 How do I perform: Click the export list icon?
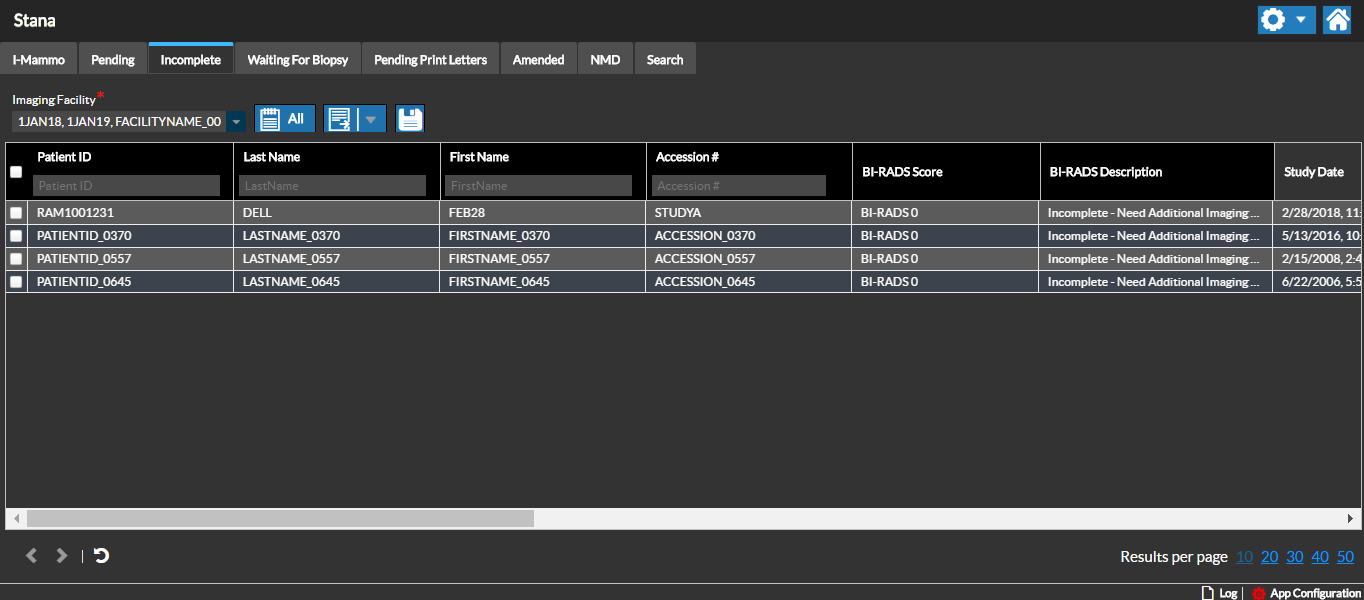(340, 119)
